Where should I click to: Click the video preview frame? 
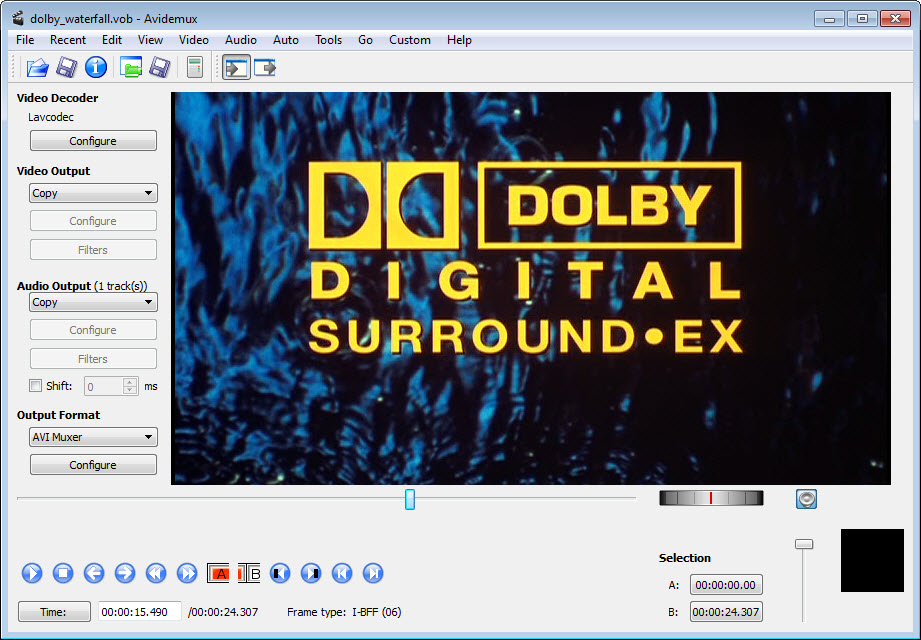point(531,288)
